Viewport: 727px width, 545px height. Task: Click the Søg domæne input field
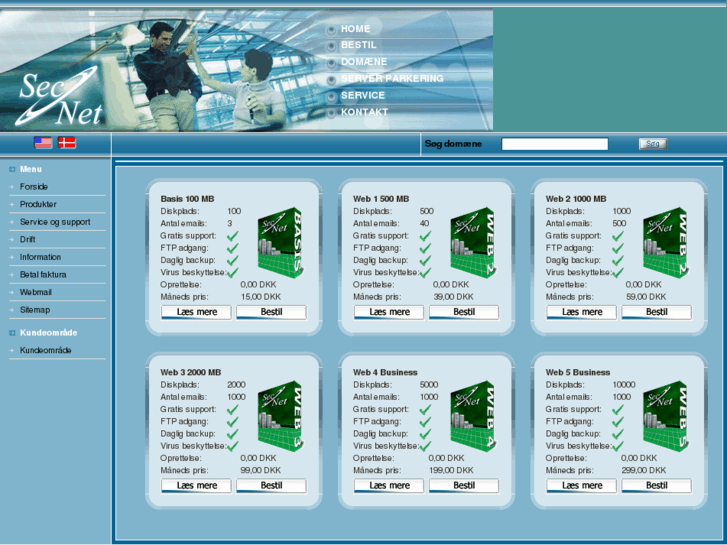(x=555, y=144)
